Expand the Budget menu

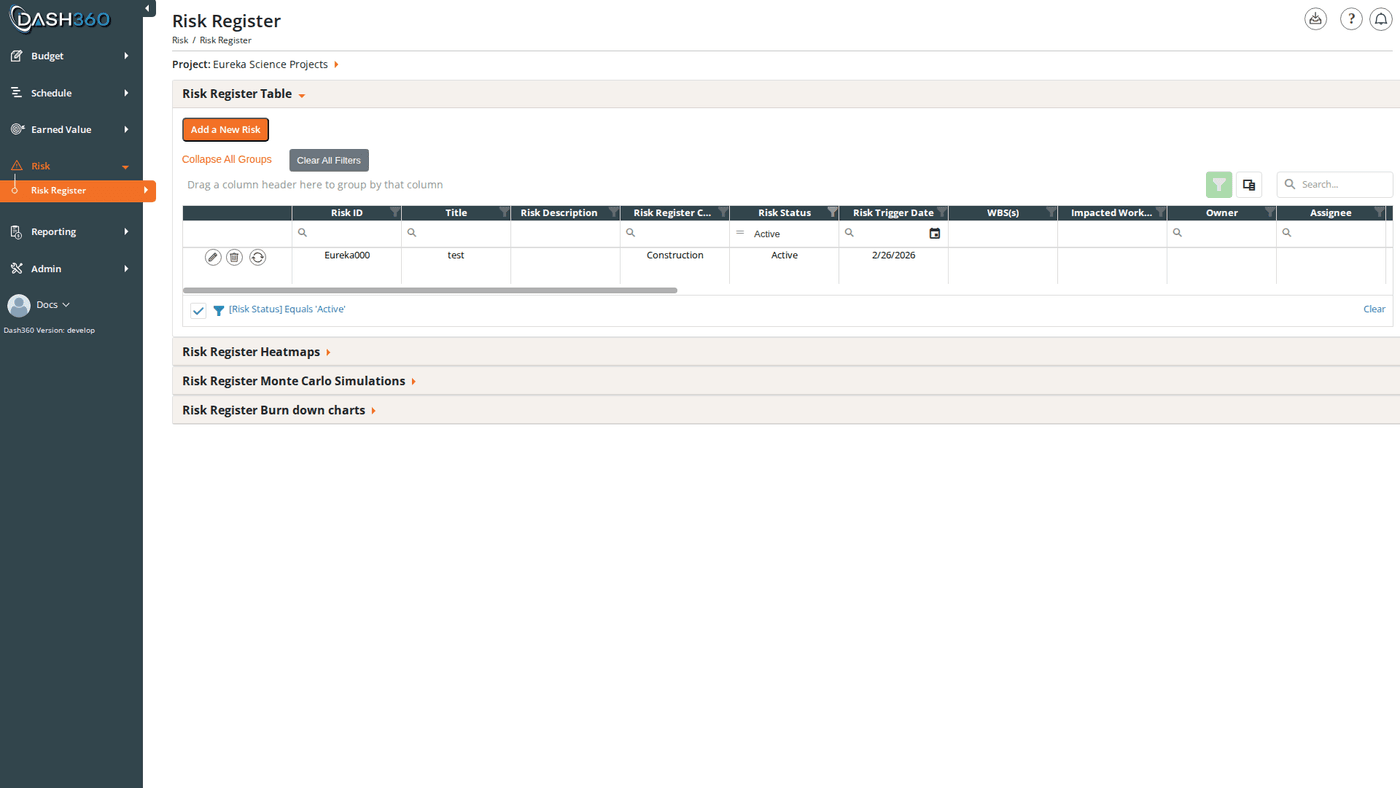tap(71, 56)
